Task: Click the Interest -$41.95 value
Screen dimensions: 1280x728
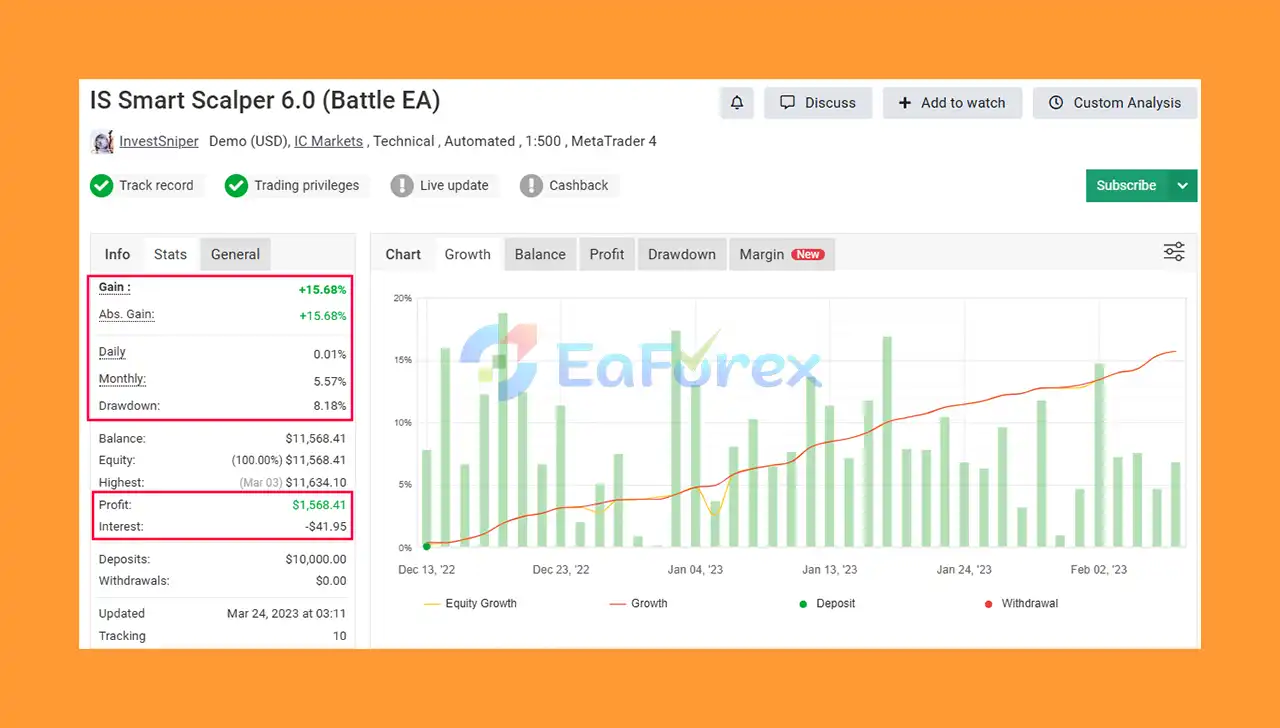Action: coord(326,527)
